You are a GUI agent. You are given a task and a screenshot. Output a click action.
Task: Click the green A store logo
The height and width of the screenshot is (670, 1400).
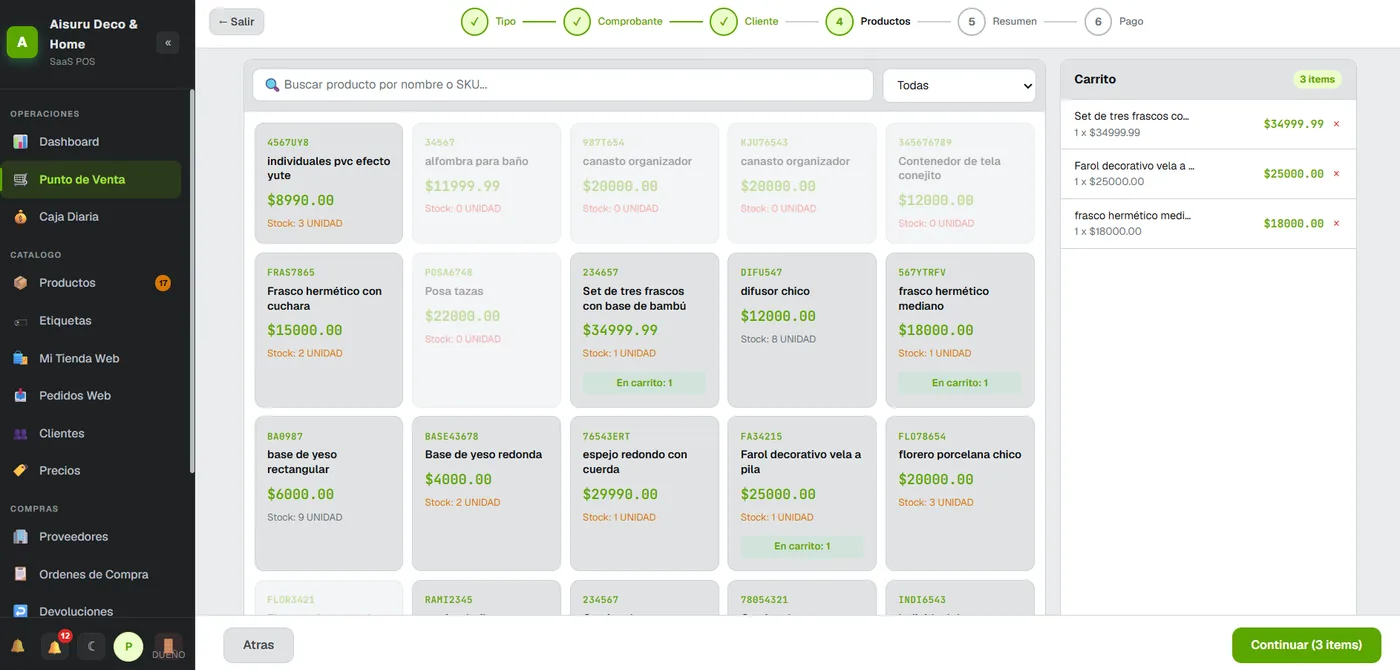22,43
